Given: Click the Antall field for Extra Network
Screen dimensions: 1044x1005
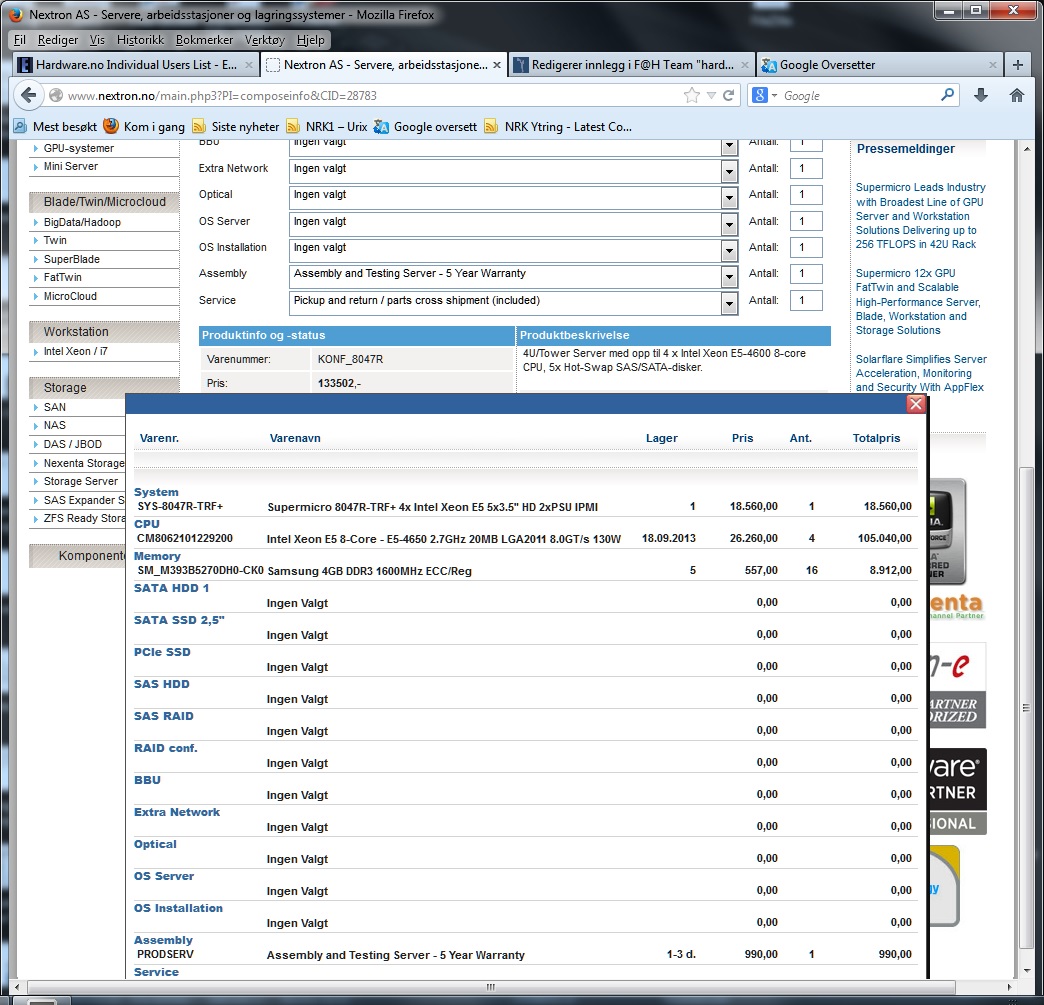Looking at the screenshot, I should pos(806,168).
